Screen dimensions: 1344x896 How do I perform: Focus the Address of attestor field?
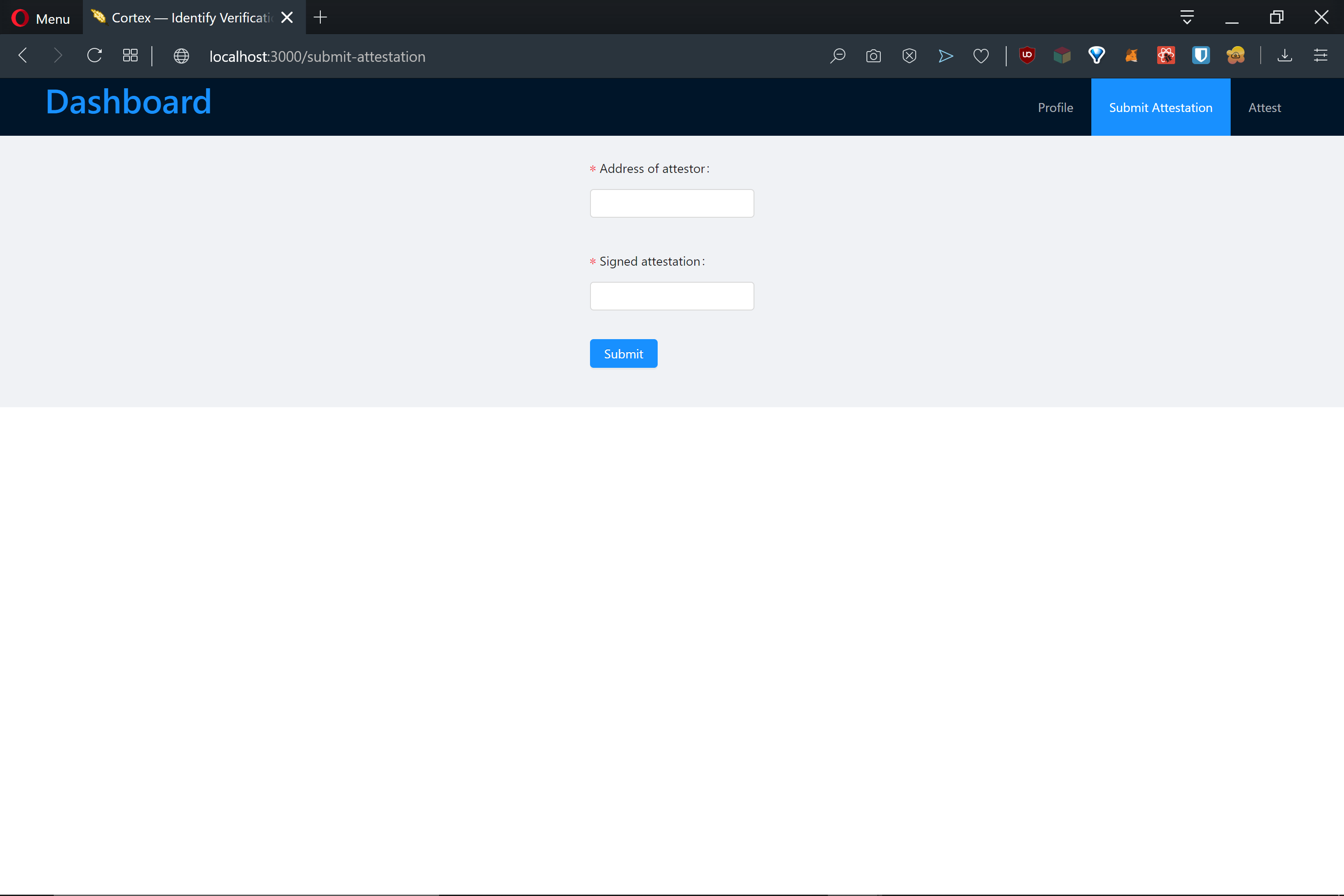[672, 203]
